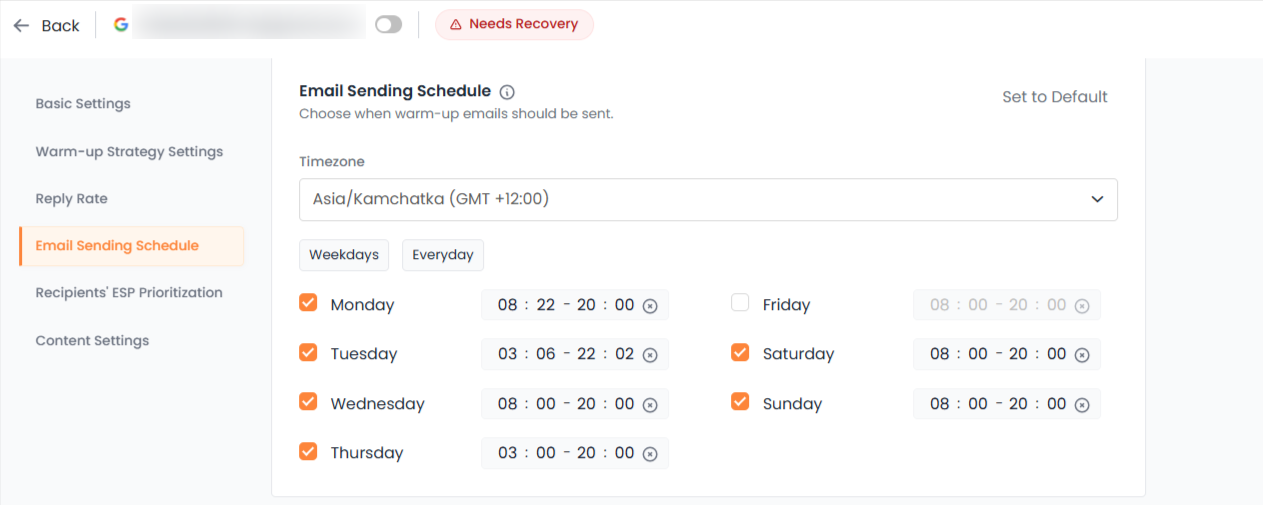Uncheck the Saturday checkbox
Image resolution: width=1263 pixels, height=505 pixels.
click(x=740, y=352)
